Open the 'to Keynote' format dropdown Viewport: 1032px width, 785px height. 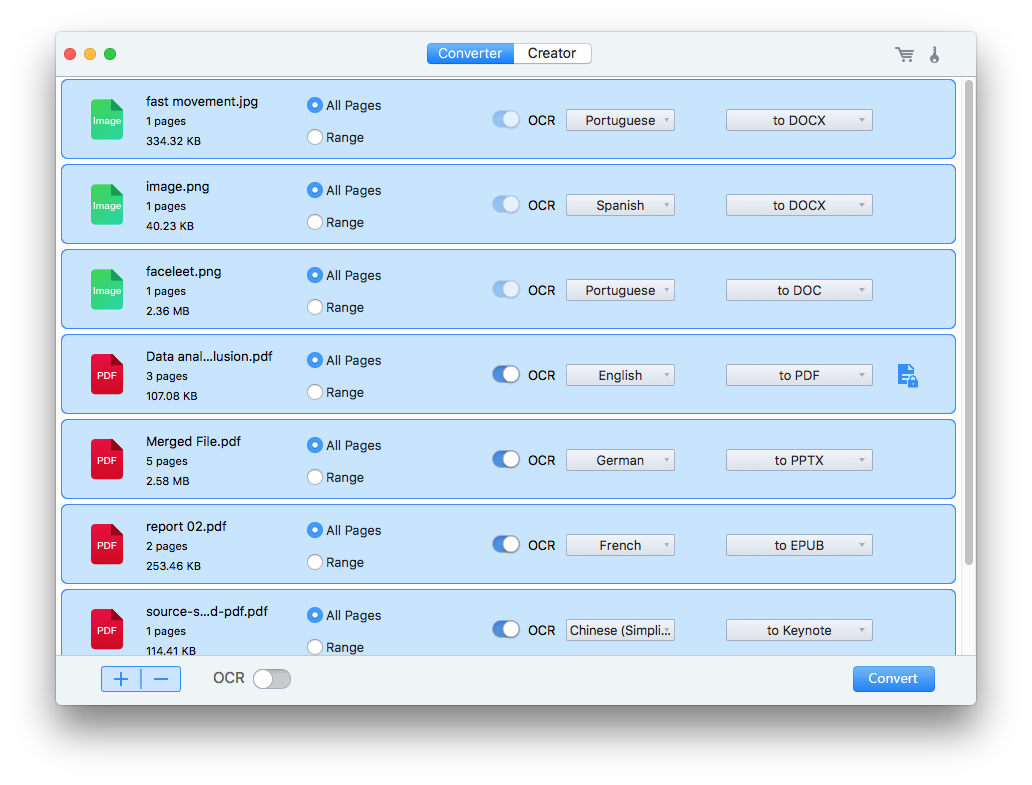pyautogui.click(x=799, y=630)
